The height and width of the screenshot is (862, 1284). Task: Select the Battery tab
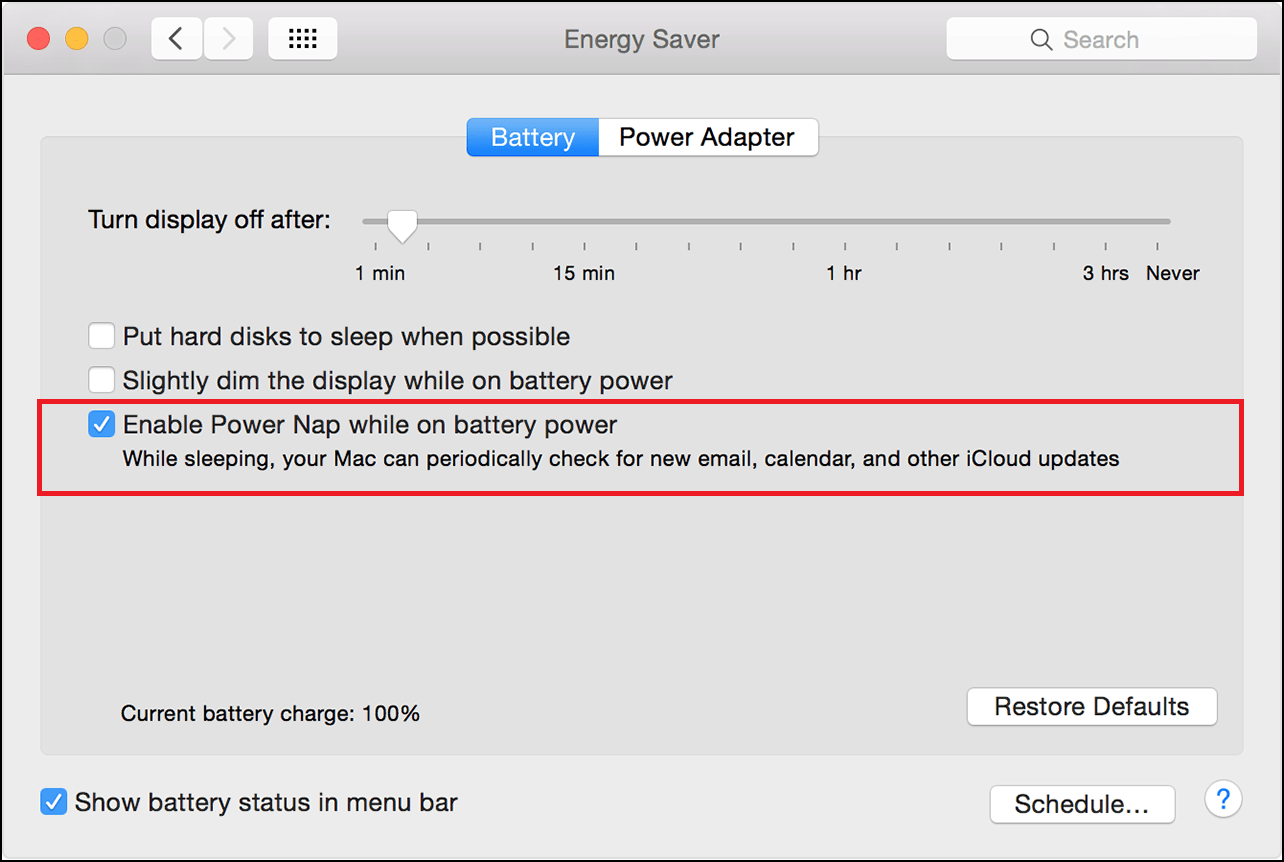click(x=532, y=137)
